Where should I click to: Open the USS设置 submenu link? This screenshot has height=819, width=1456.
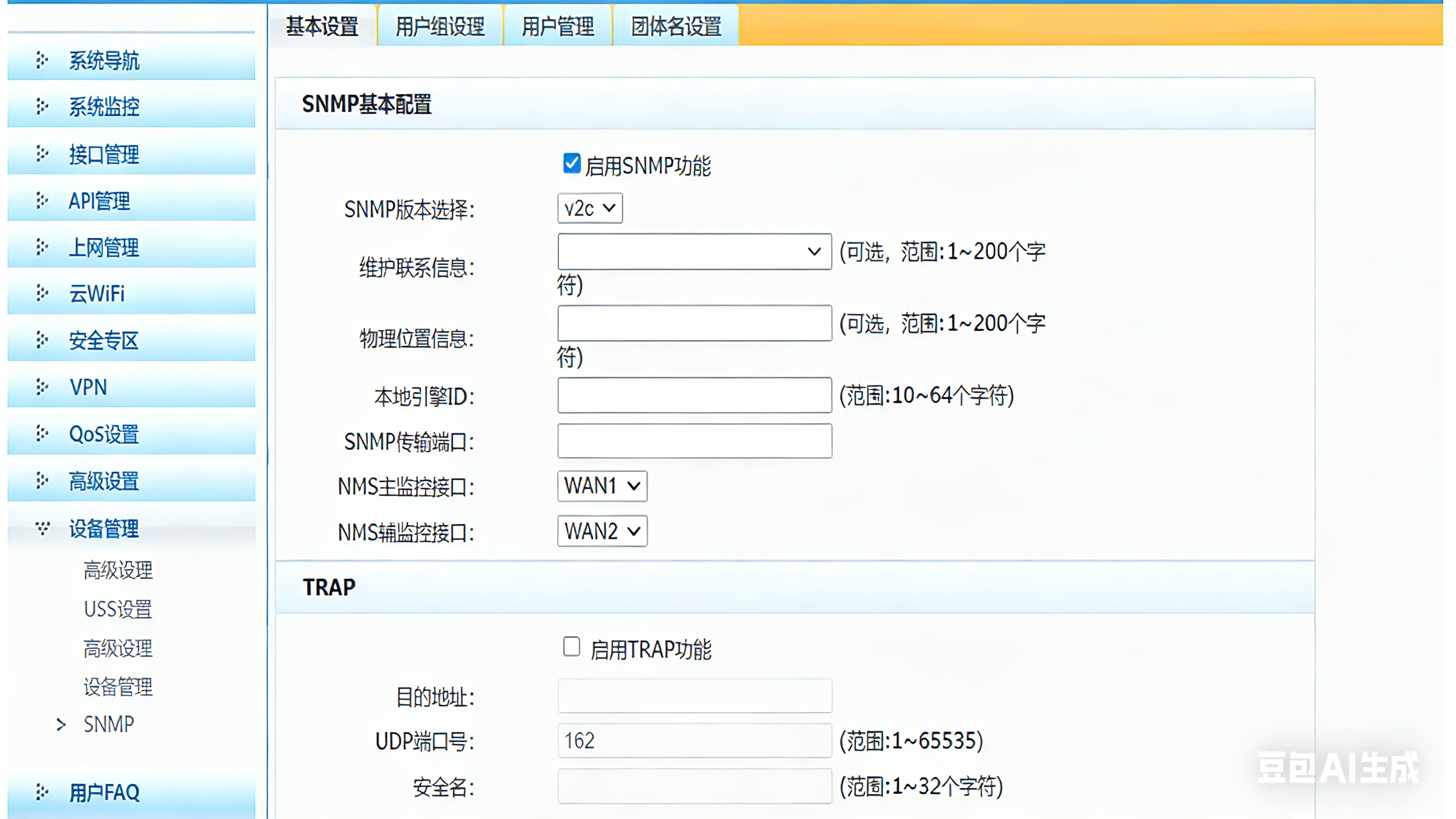coord(117,609)
